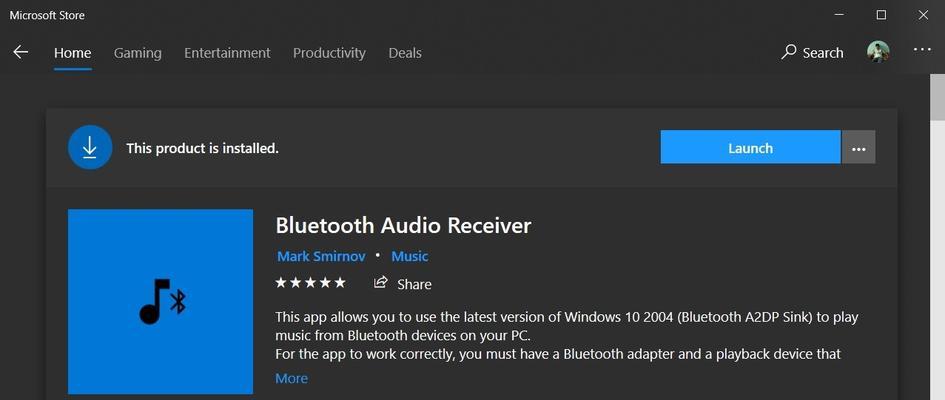Maximize the Microsoft Store window
This screenshot has height=400, width=945.
[x=881, y=15]
